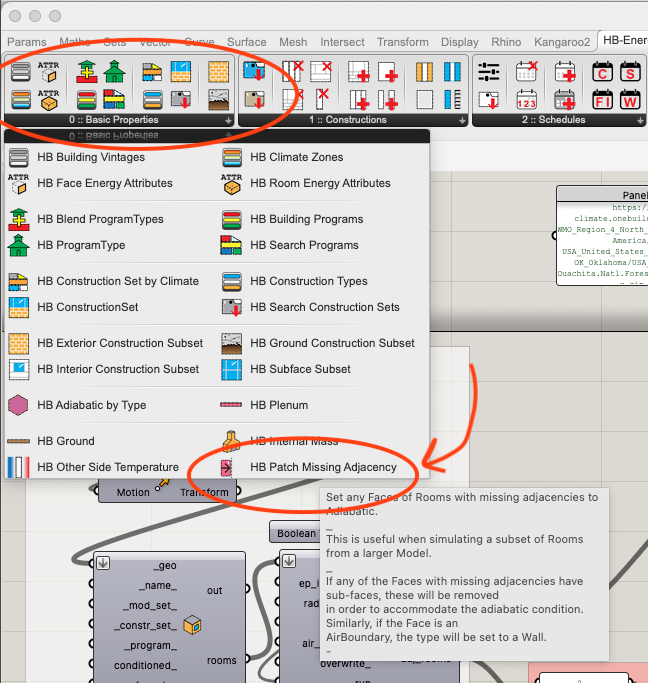
Task: Select HB Patch Missing Adjacency component
Action: coord(322,467)
